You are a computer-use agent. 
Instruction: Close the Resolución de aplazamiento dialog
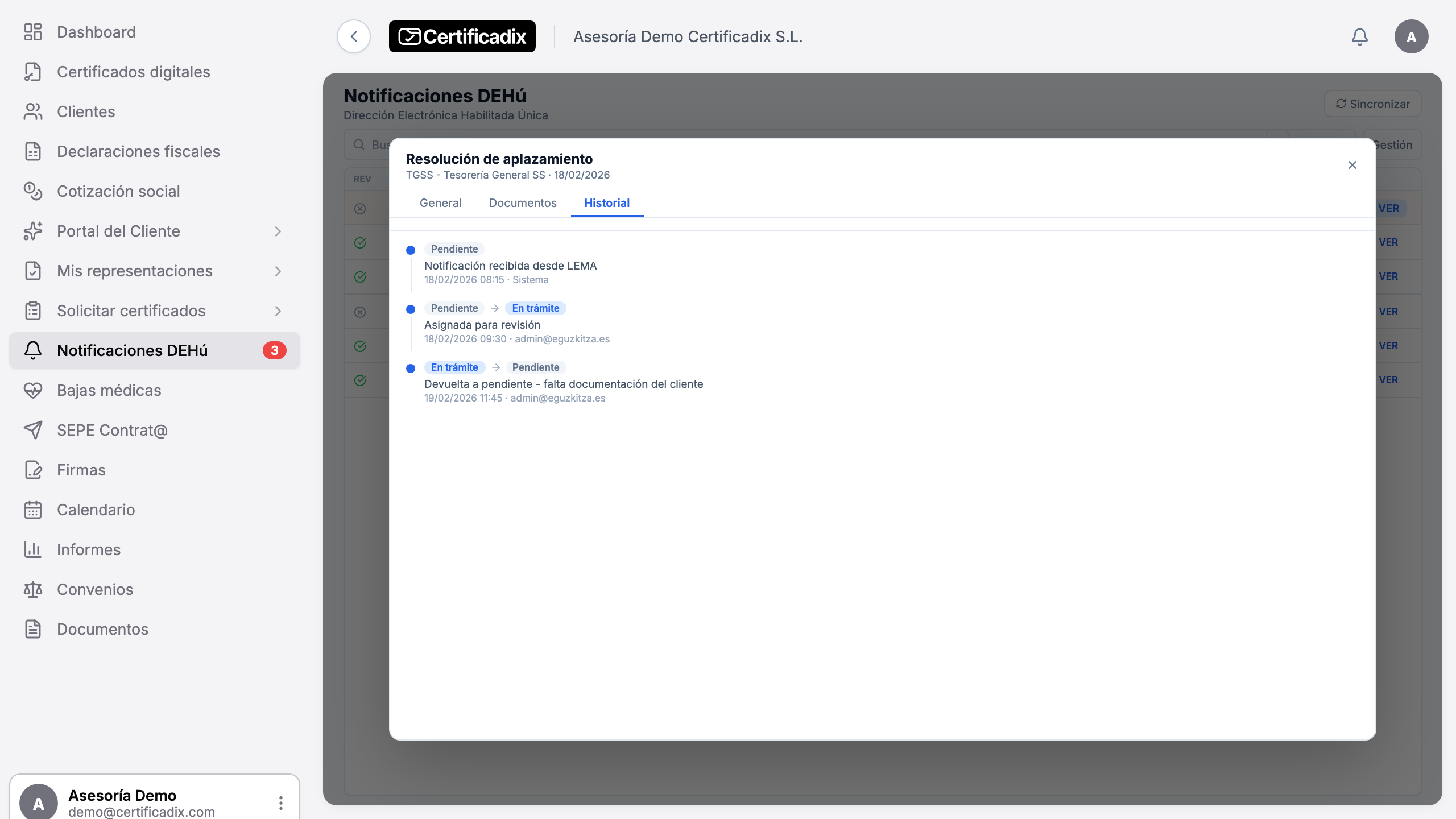[1352, 165]
